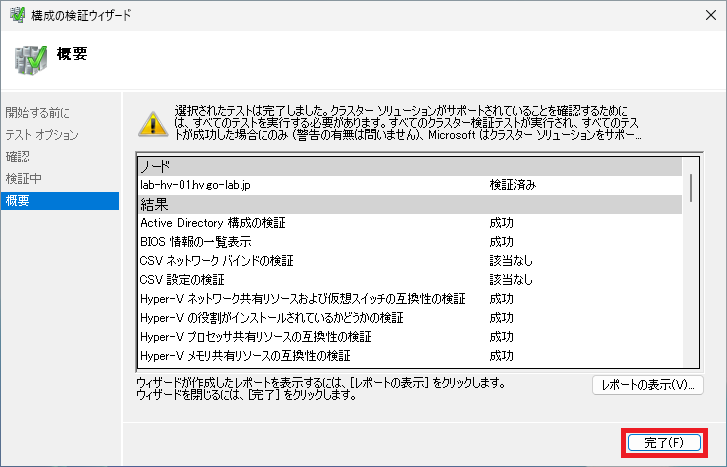This screenshot has width=727, height=467.
Task: Click the yellow warning triangle icon
Action: point(153,124)
